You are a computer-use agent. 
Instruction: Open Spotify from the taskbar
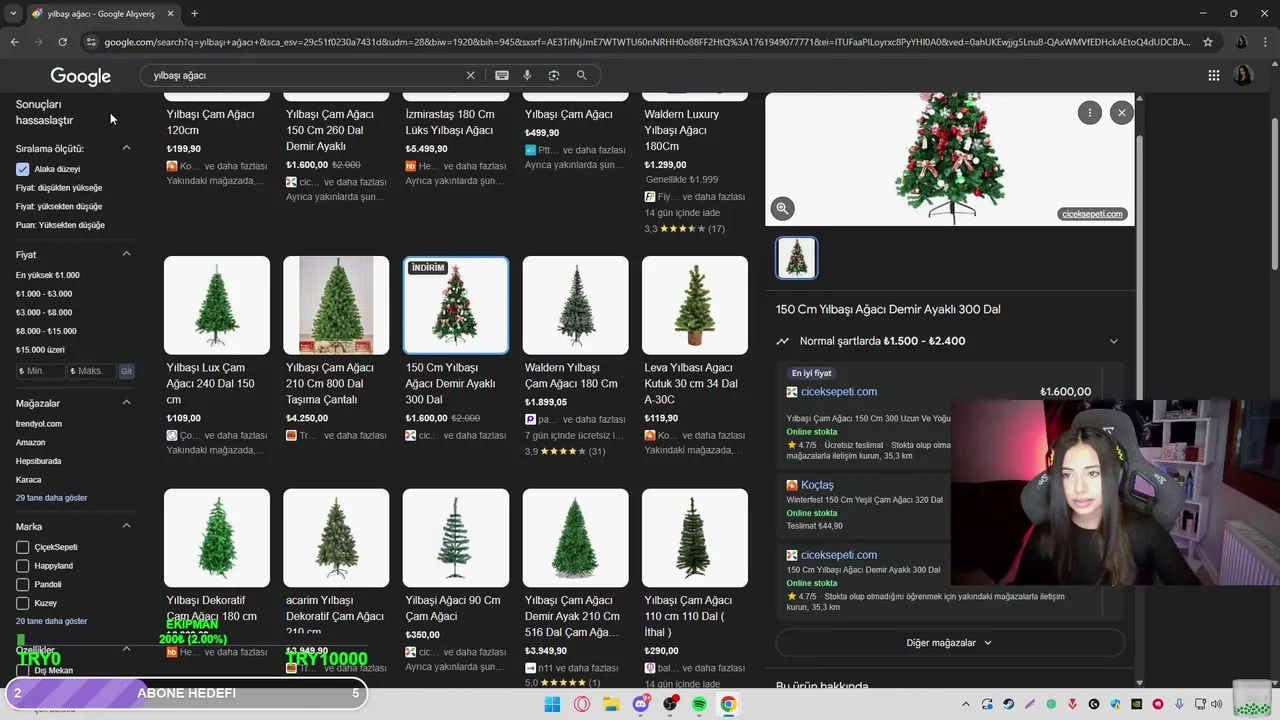point(699,704)
